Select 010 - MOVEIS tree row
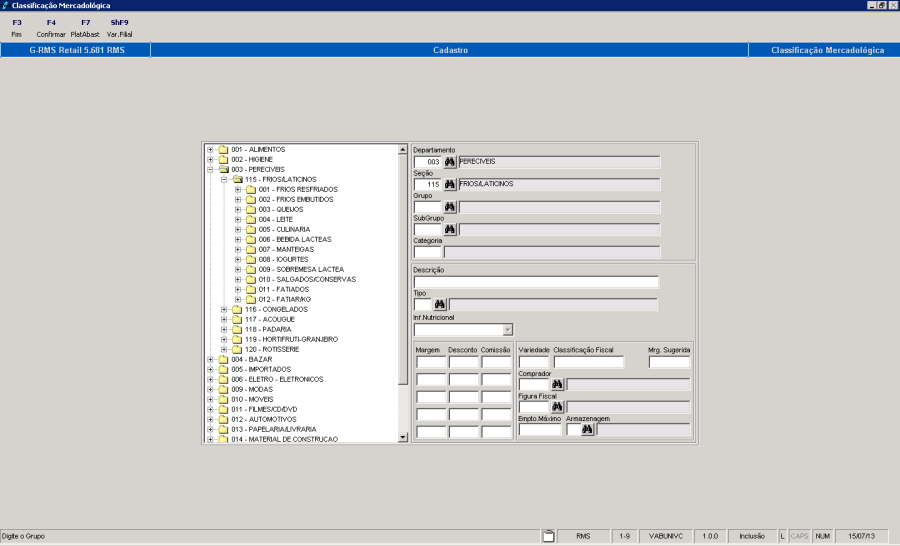Screen dimensions: 900x546 pos(252,399)
